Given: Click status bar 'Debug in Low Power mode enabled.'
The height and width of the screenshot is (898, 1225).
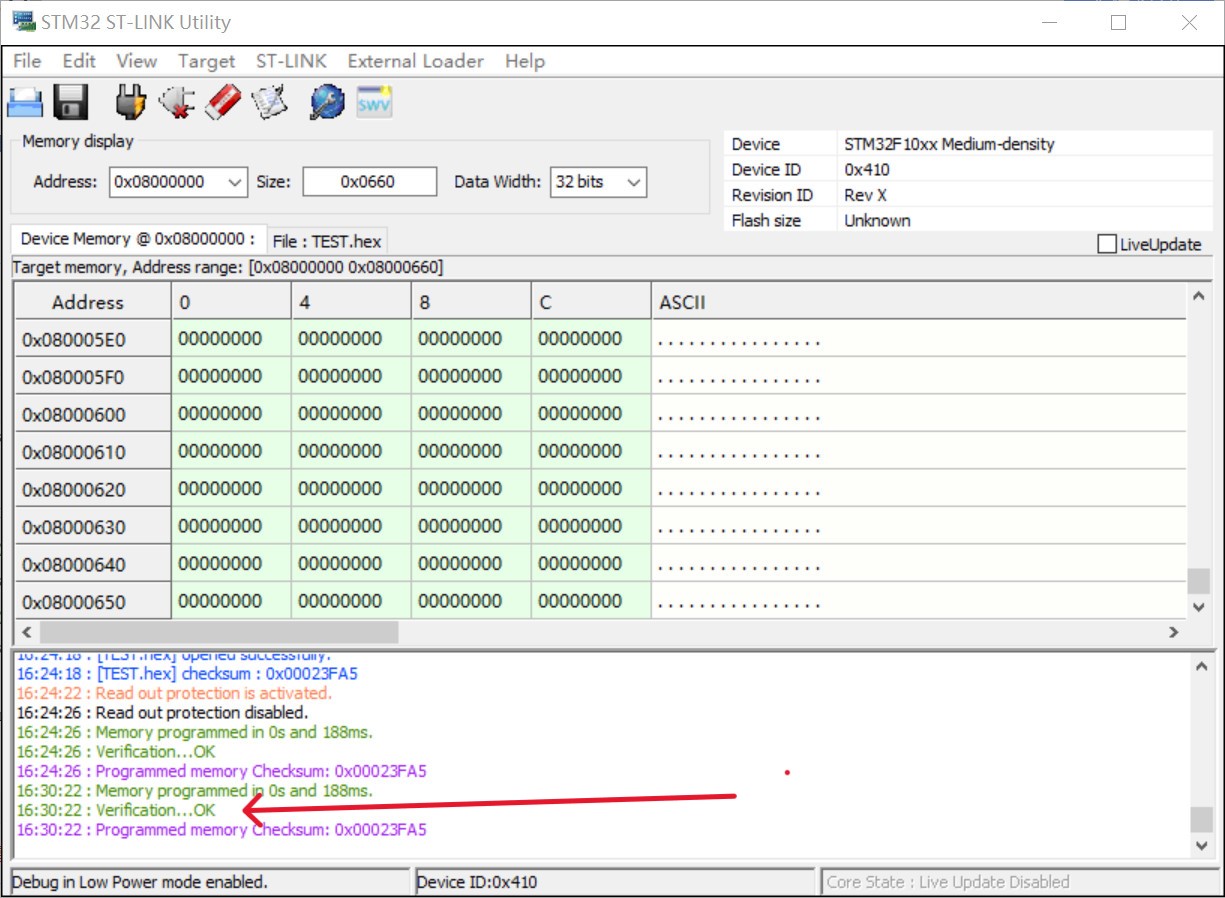Looking at the screenshot, I should tap(139, 882).
